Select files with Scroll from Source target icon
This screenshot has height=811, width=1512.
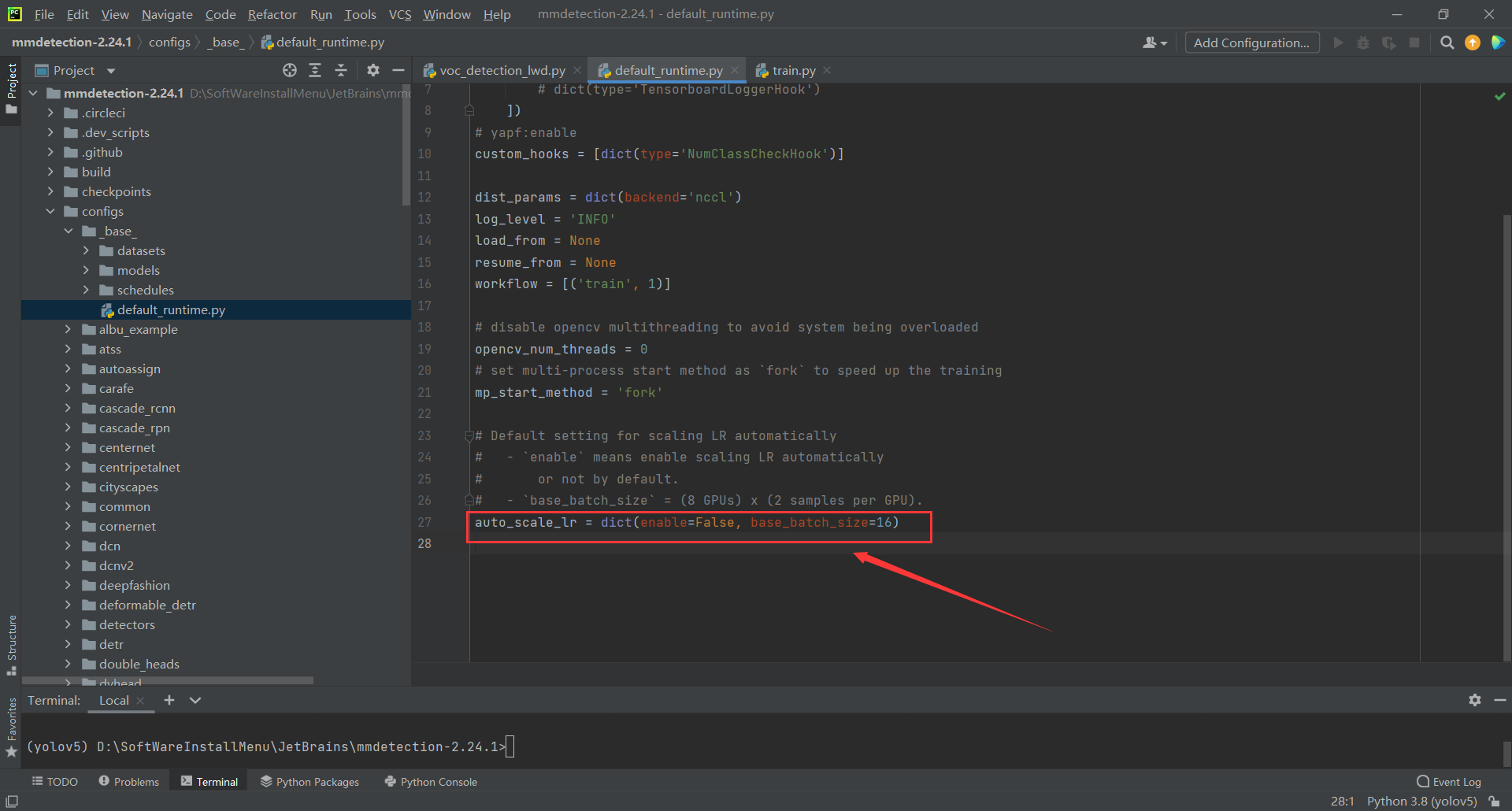click(x=289, y=70)
